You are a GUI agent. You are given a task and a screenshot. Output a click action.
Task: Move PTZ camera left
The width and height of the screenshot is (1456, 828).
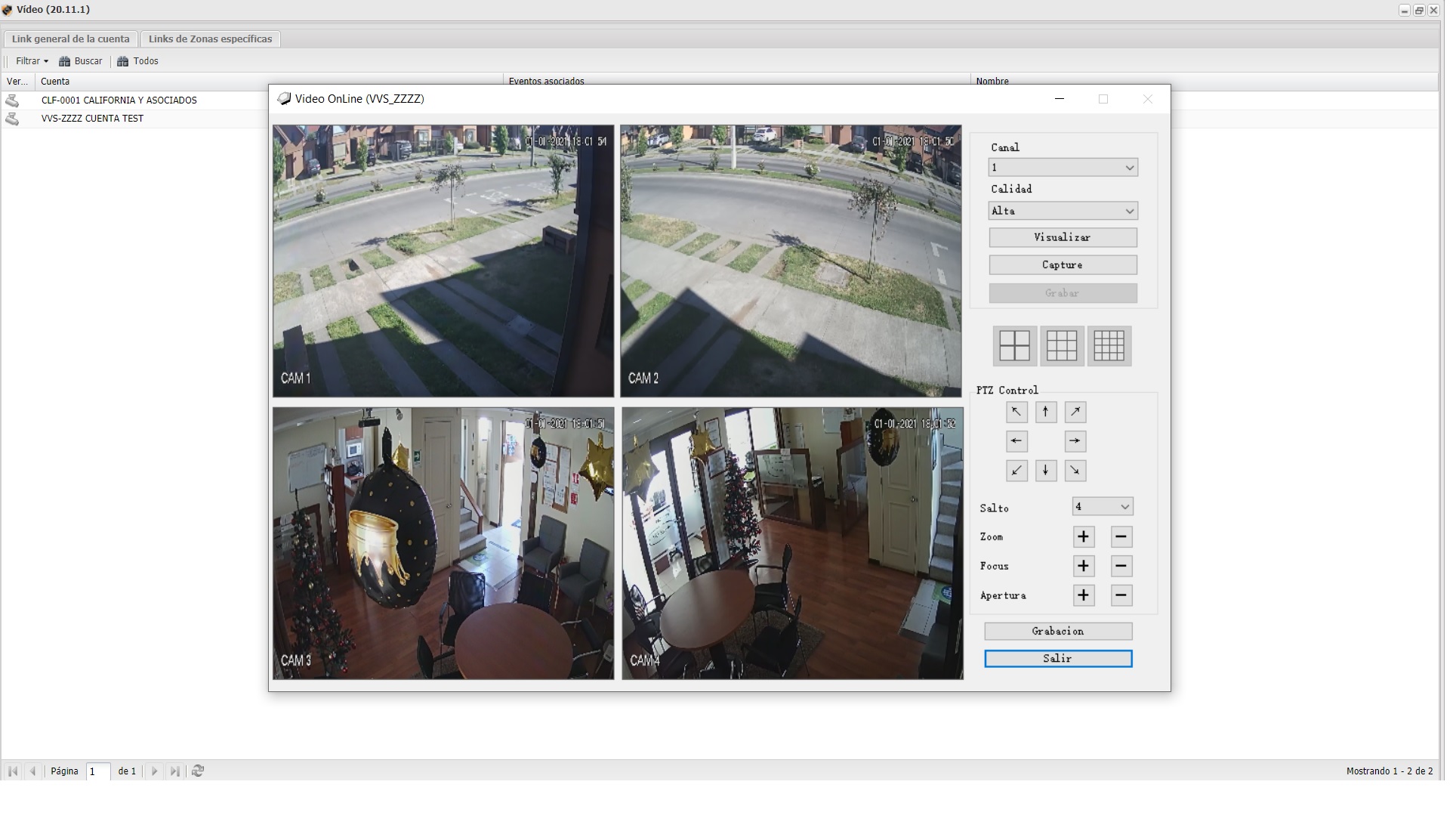1016,441
